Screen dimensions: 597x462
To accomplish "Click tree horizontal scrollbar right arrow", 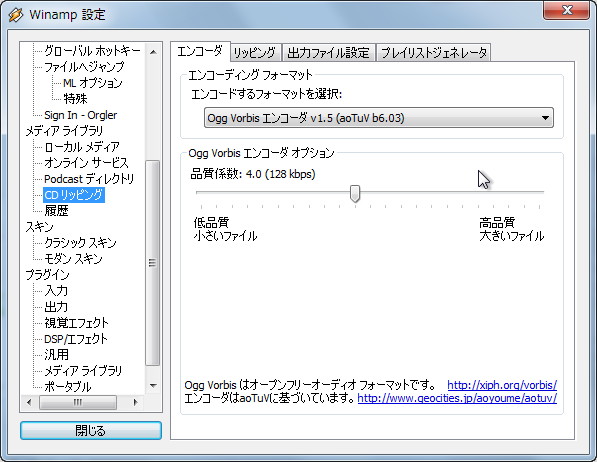I will point(135,402).
